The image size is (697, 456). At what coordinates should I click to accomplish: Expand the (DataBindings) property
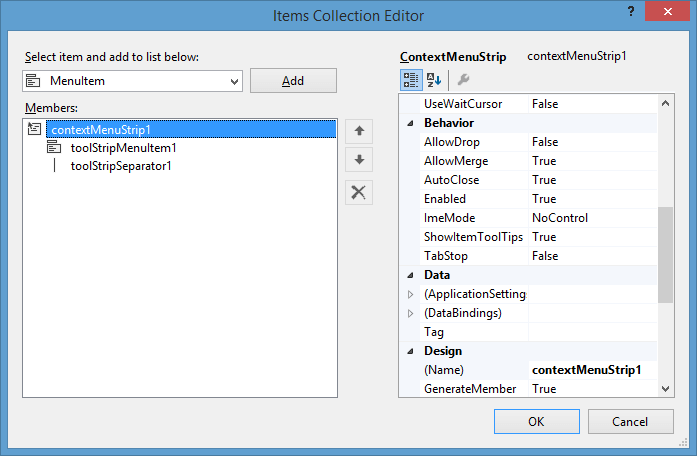tap(410, 313)
